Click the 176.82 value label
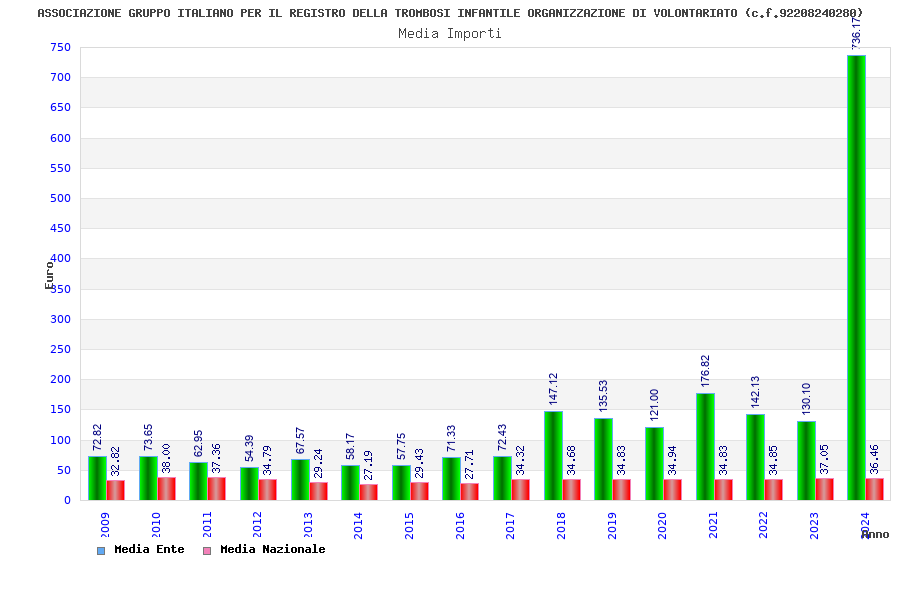The height and width of the screenshot is (600, 900). 705,371
